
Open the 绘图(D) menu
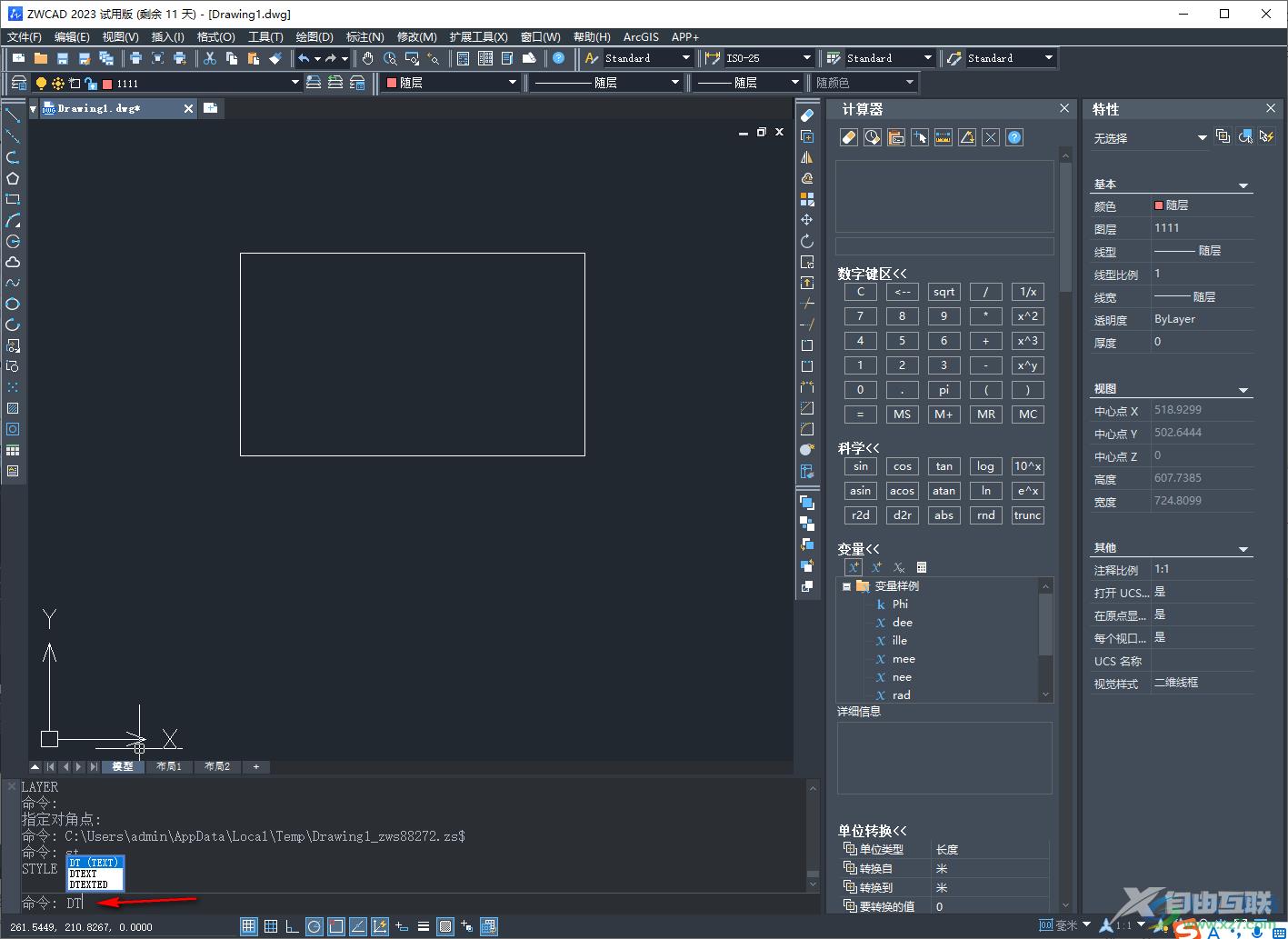[x=315, y=37]
